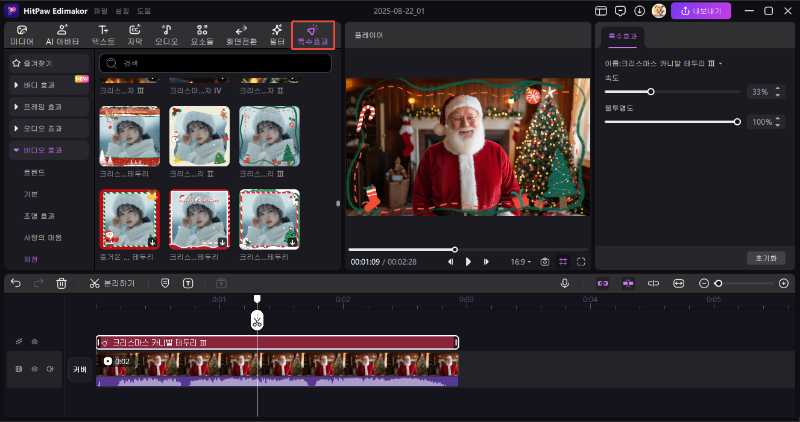Enter fullscreen preview mode
Viewport: 800px width, 422px height.
coord(581,262)
